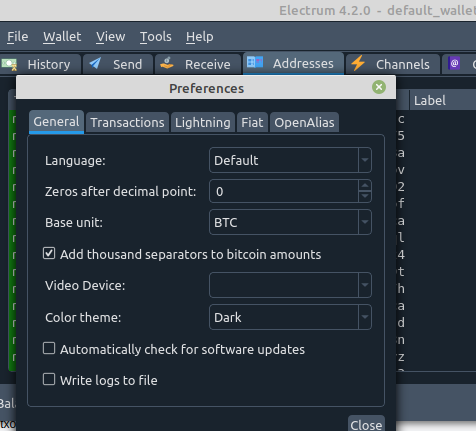Click the Video Device: label text

[x=85, y=285]
